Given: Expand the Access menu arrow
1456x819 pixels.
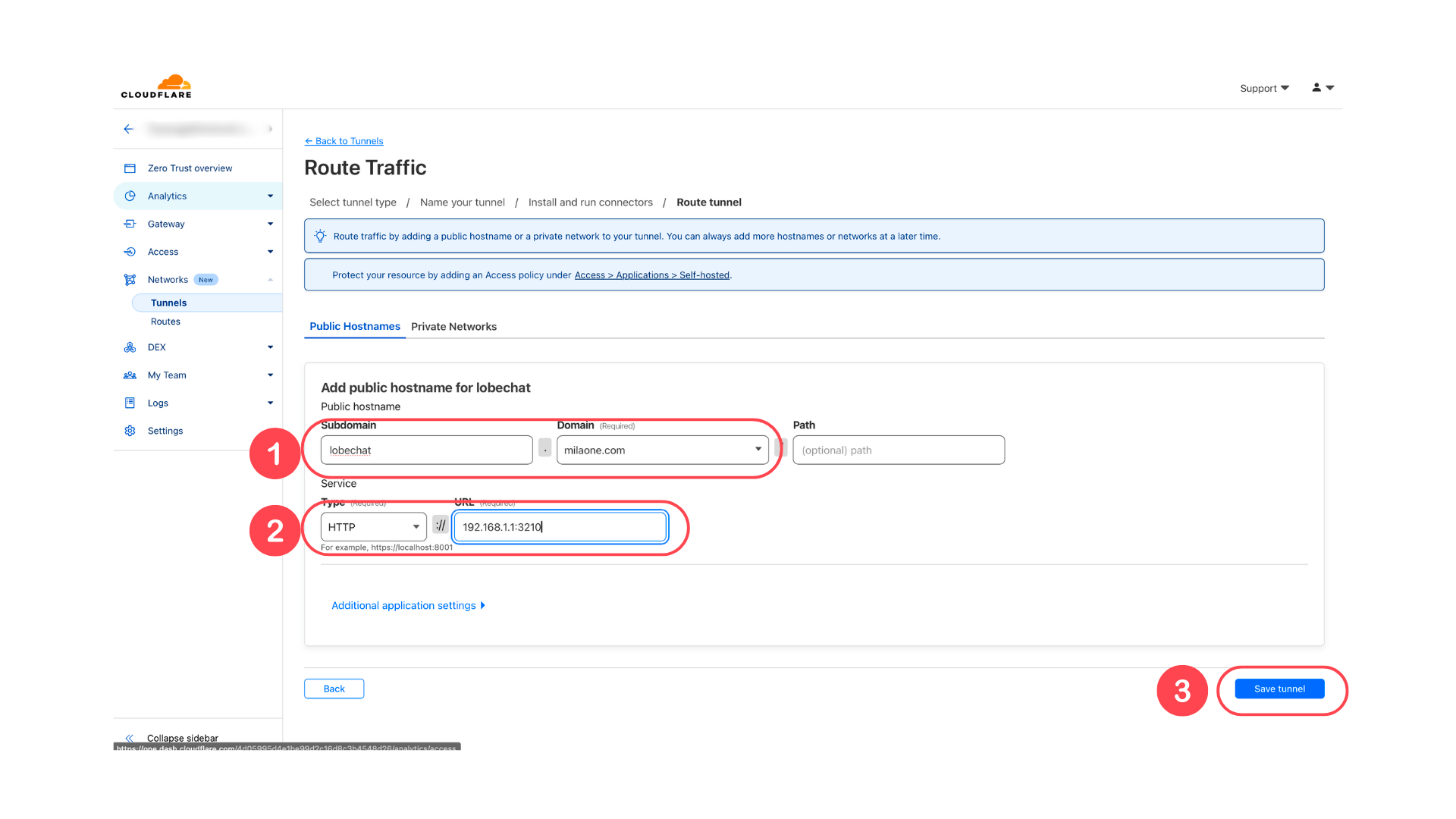Looking at the screenshot, I should point(270,252).
